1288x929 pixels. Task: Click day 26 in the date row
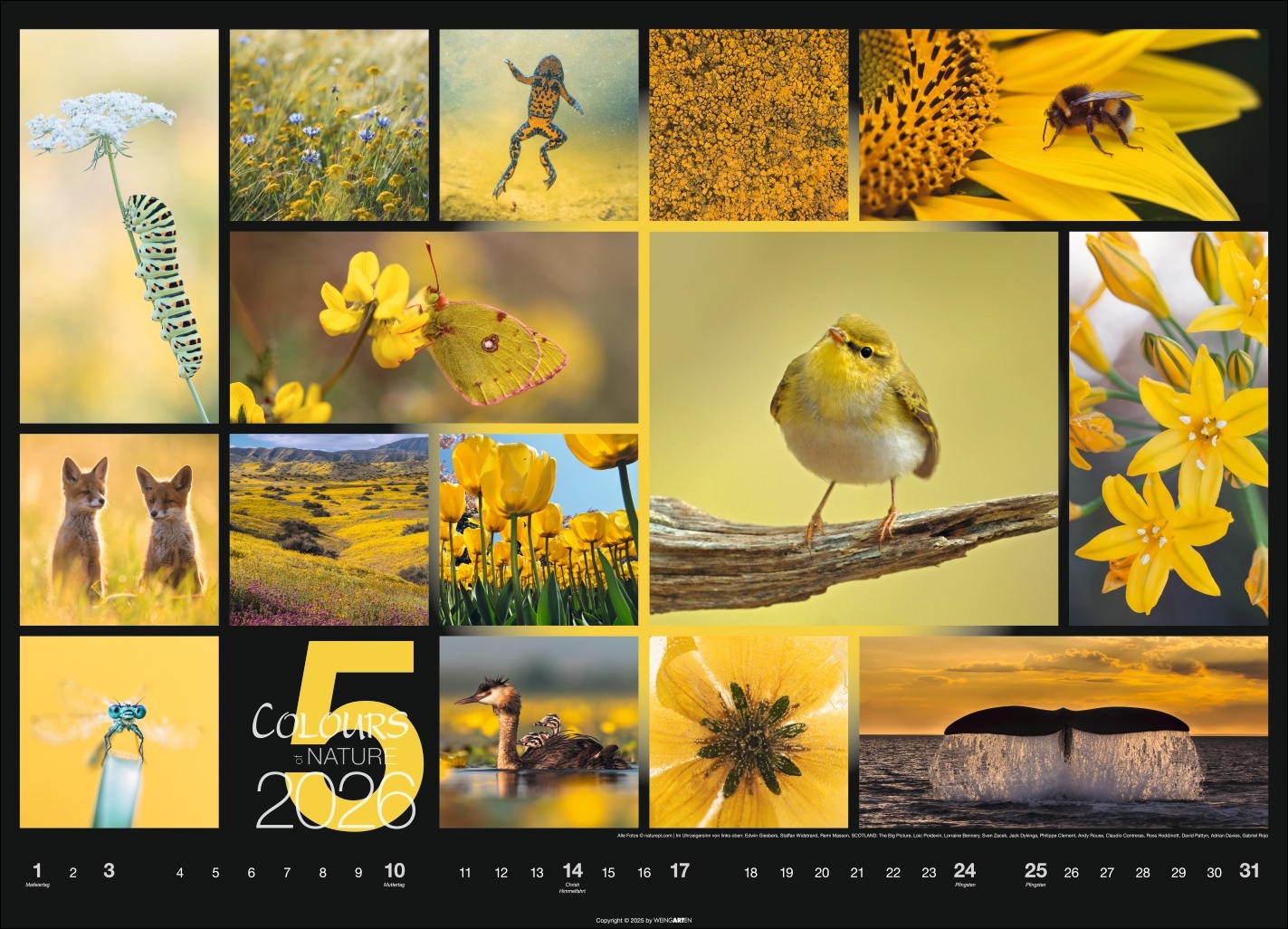[x=1072, y=873]
